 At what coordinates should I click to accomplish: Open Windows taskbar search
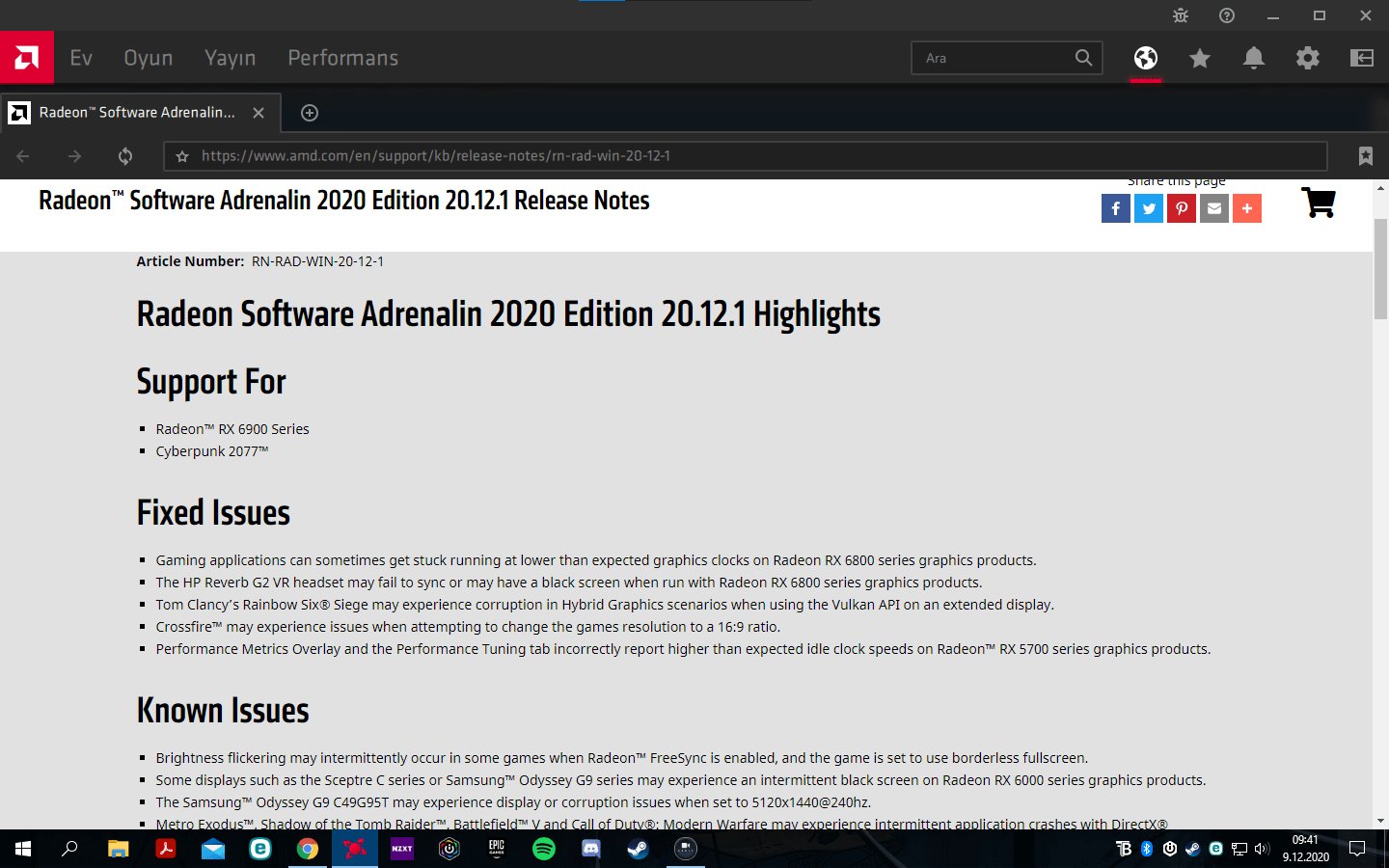click(69, 849)
